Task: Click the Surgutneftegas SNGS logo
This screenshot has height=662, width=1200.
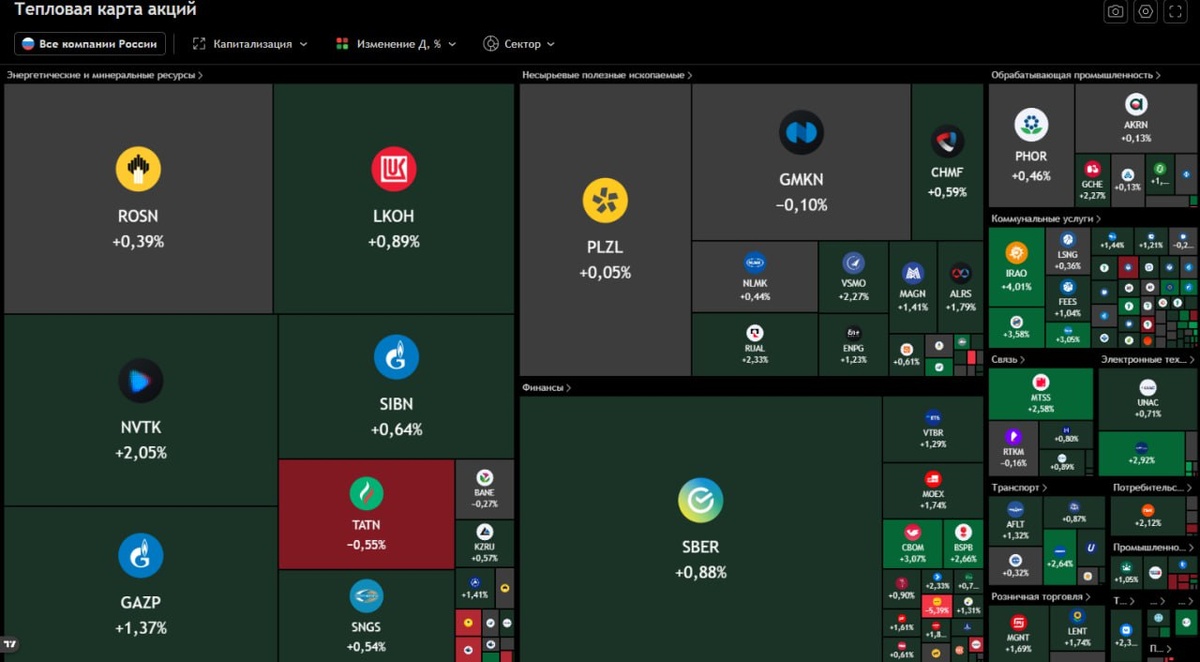Action: point(366,596)
